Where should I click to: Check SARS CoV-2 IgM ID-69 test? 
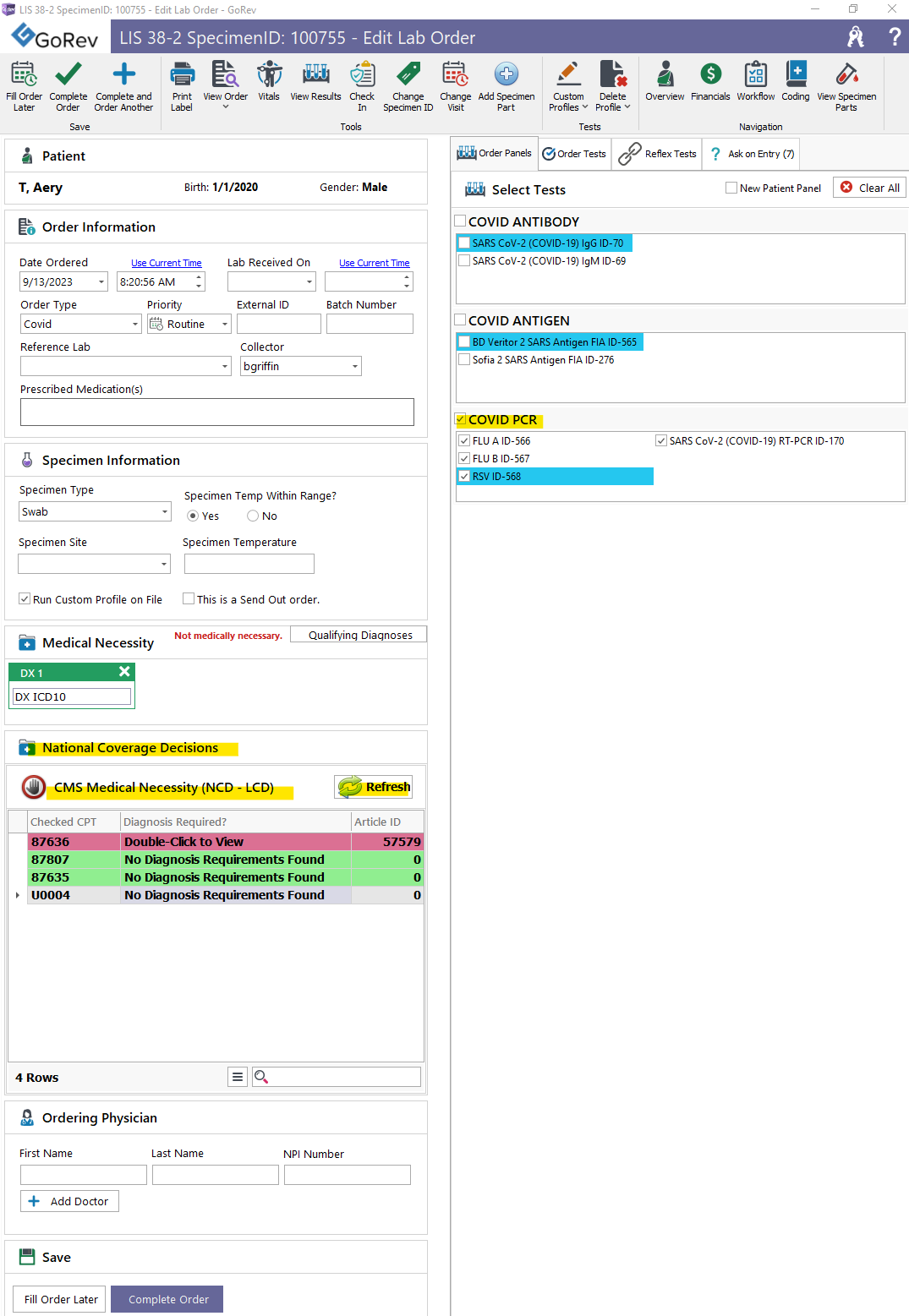(464, 260)
